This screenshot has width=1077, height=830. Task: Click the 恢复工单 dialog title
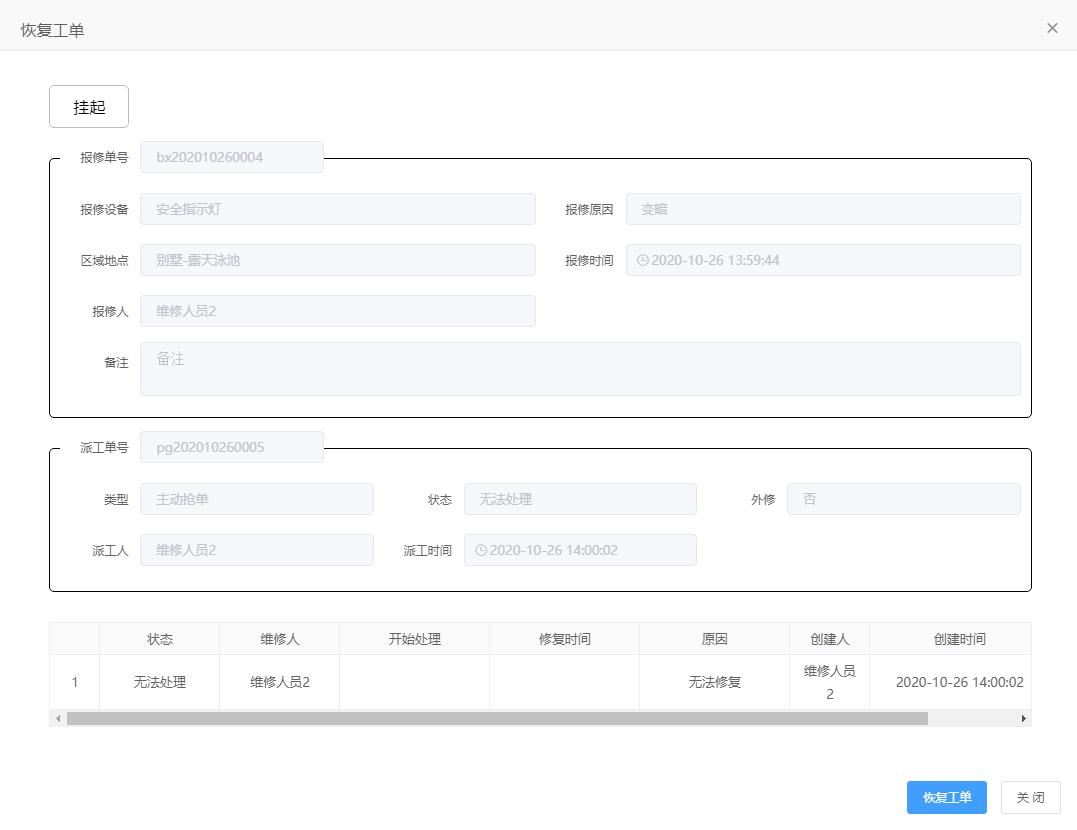52,30
